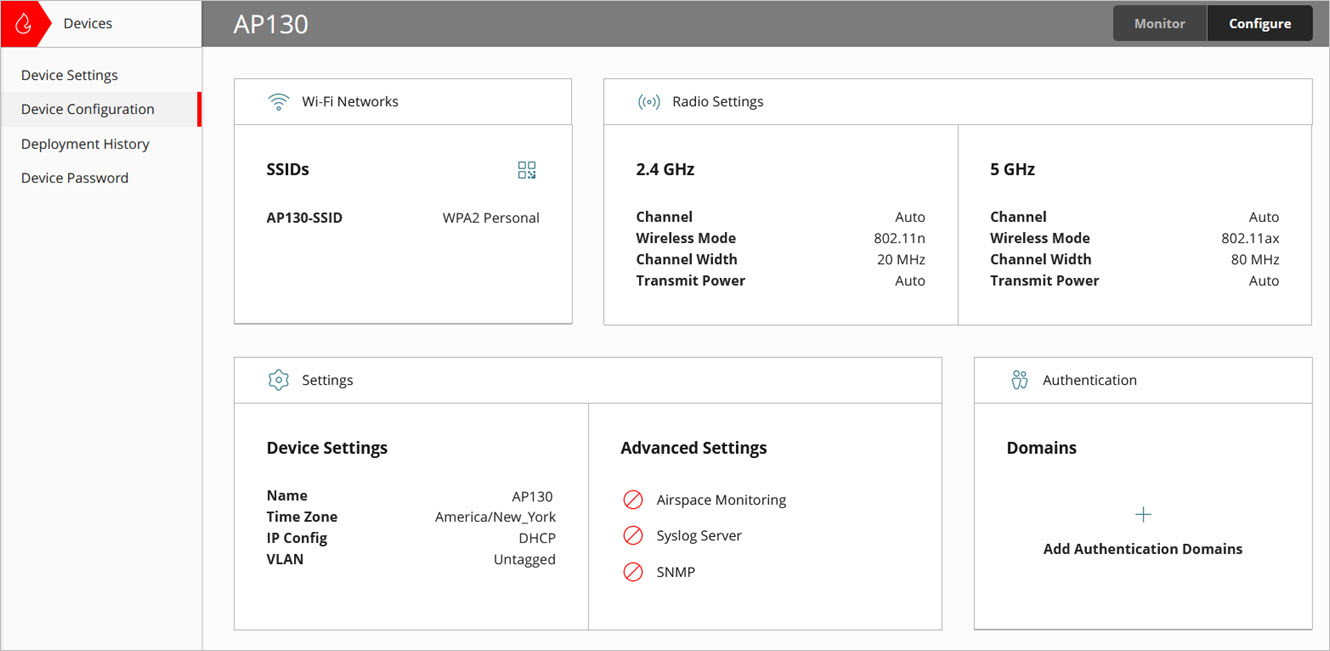Select Deployment History in the sidebar

click(85, 143)
